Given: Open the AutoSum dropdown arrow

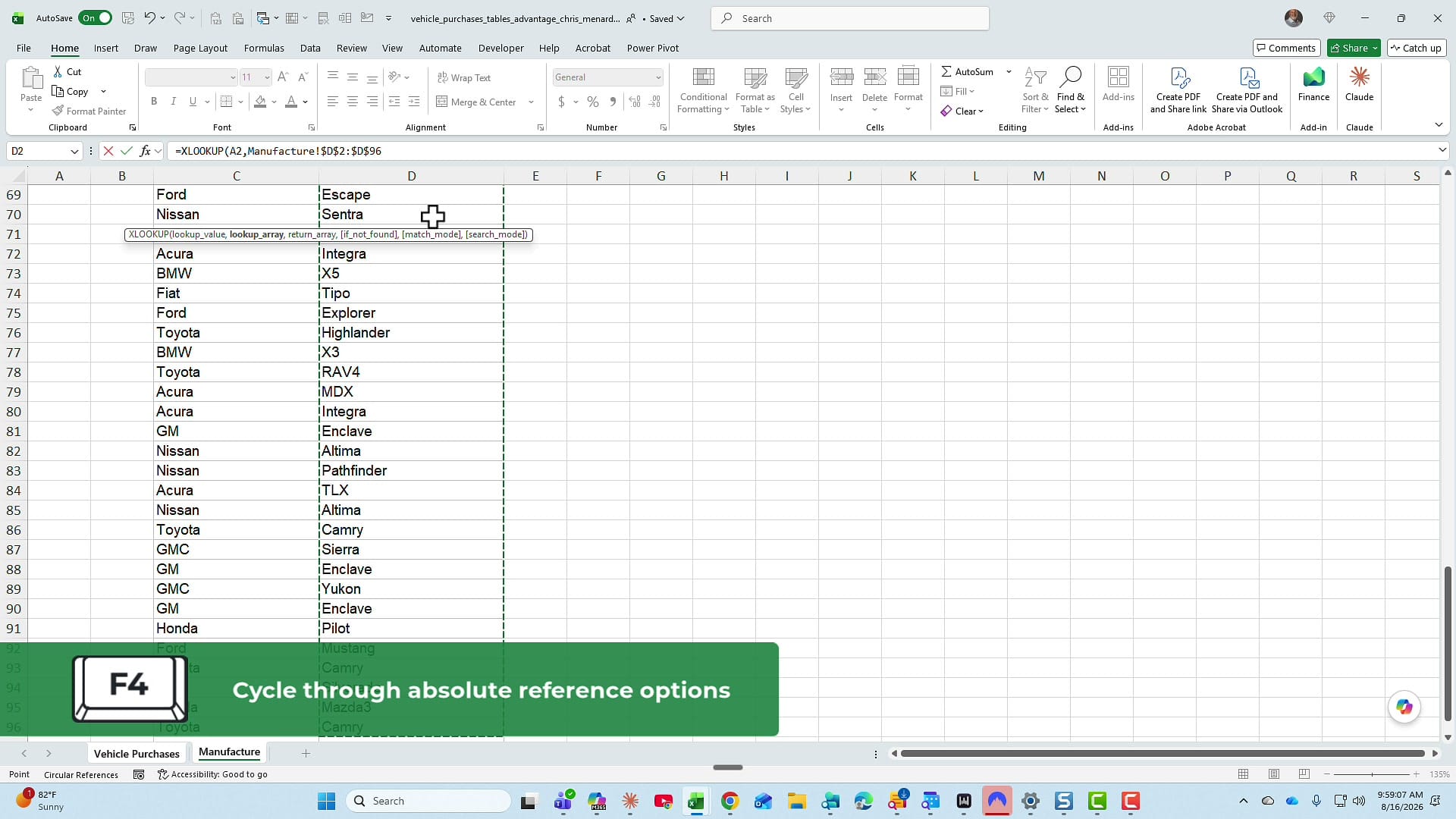Looking at the screenshot, I should point(1009,72).
